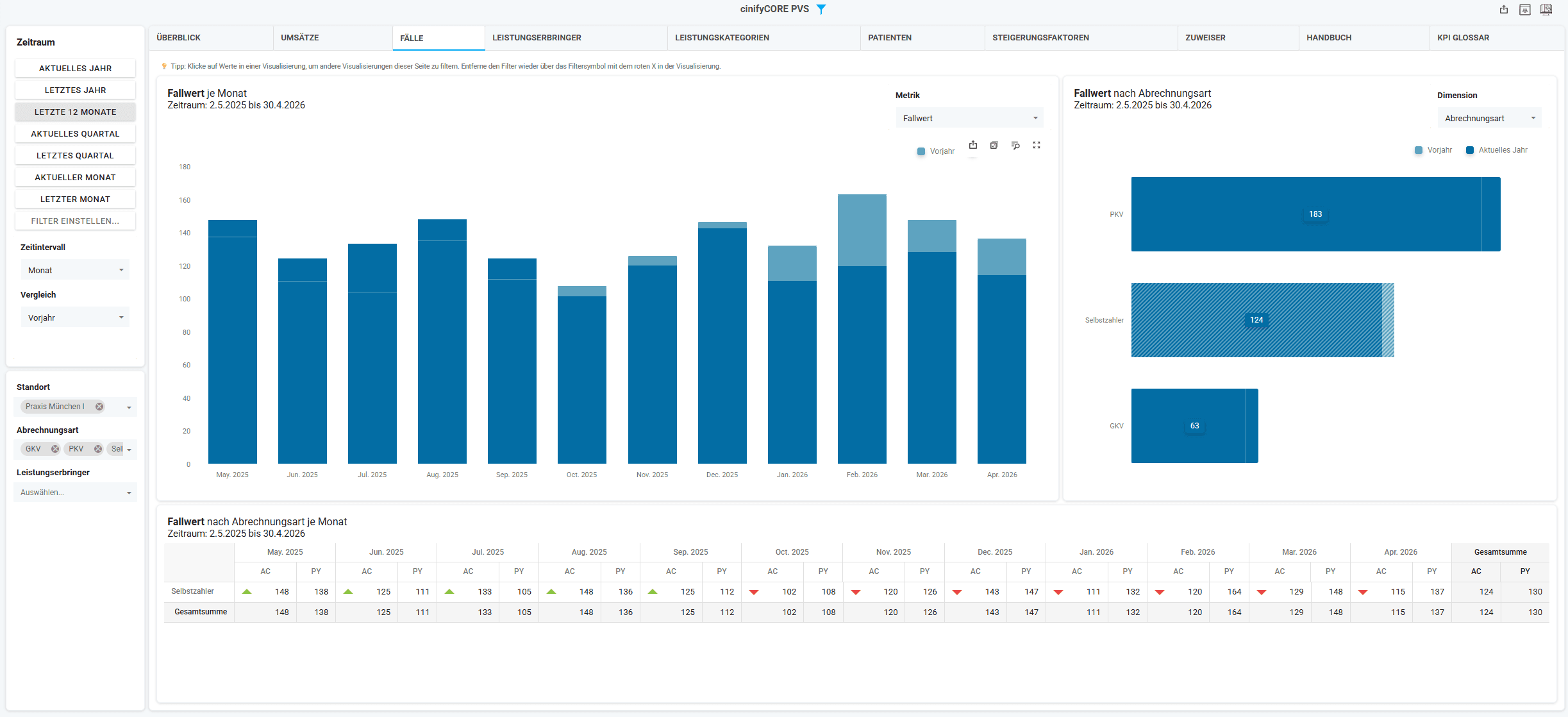Remove the PKV chip from Abrechnungsart

click(98, 449)
